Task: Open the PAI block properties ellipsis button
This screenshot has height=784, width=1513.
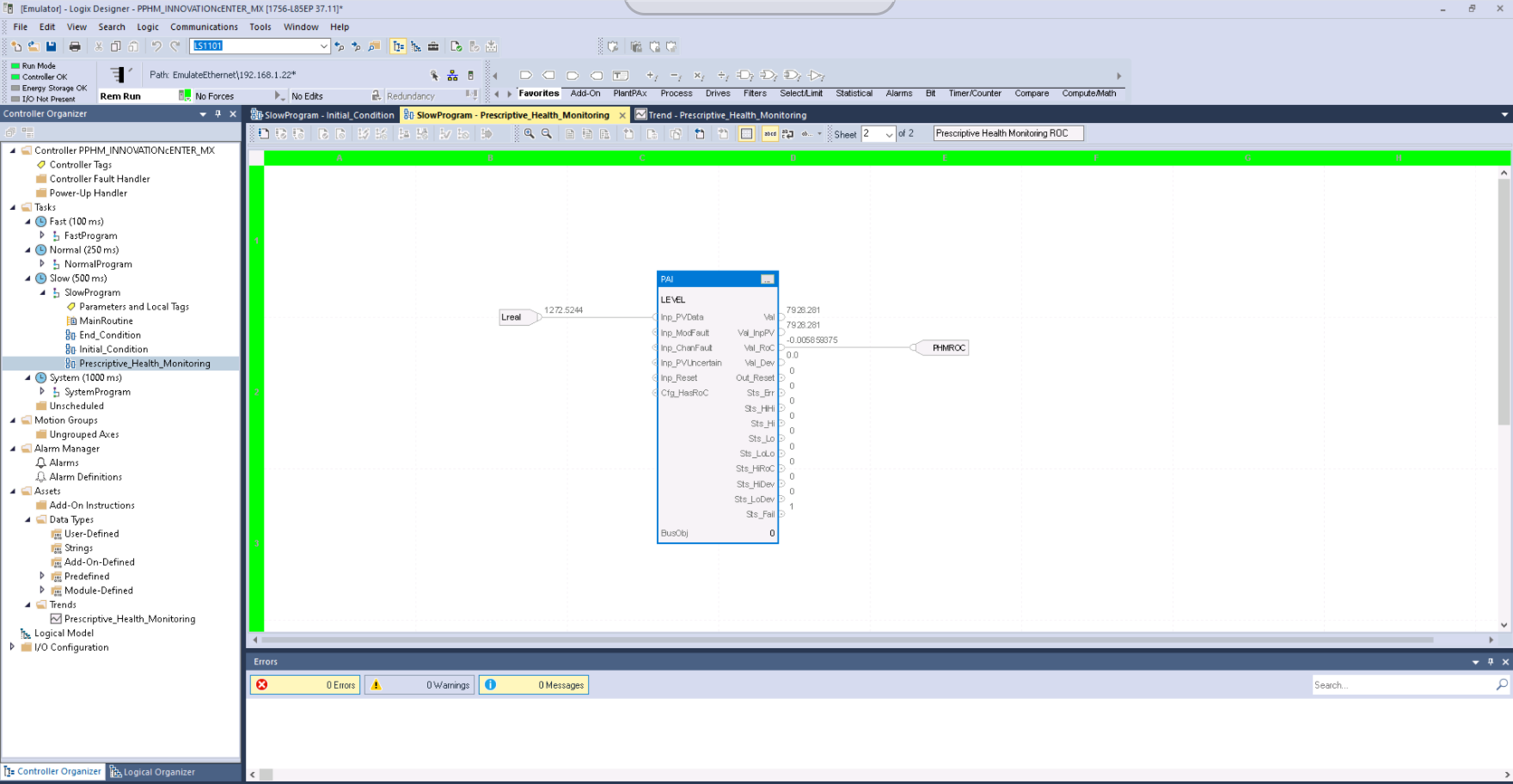Action: (x=768, y=279)
